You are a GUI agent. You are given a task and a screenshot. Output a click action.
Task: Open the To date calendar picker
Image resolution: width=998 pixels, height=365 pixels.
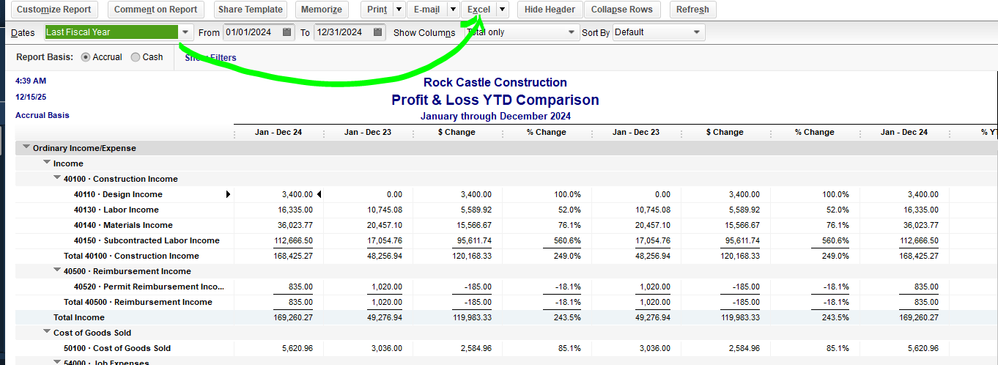(379, 32)
